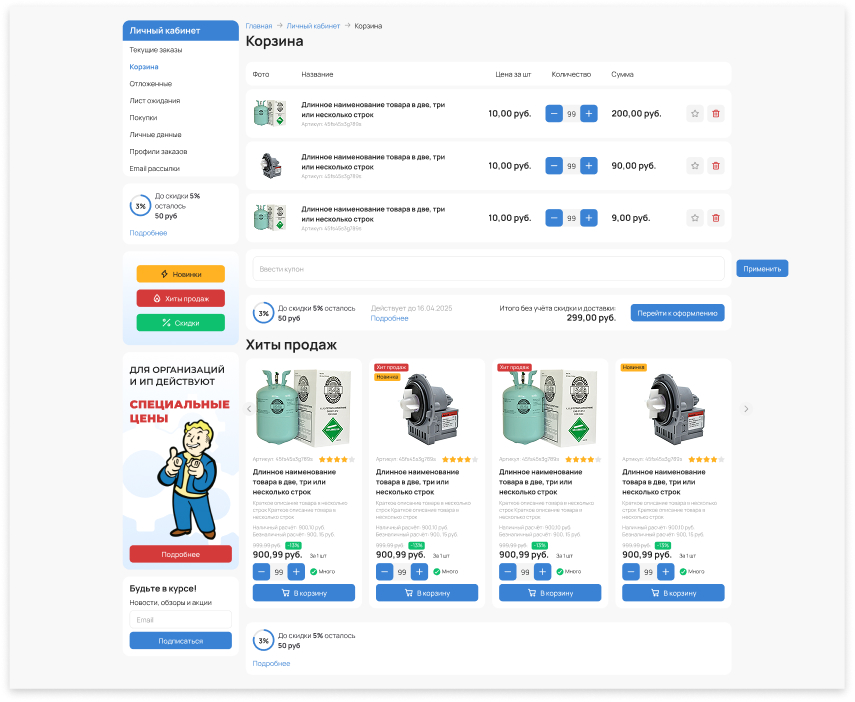Star the first cart item as favorite
The height and width of the screenshot is (702, 855).
tap(695, 114)
